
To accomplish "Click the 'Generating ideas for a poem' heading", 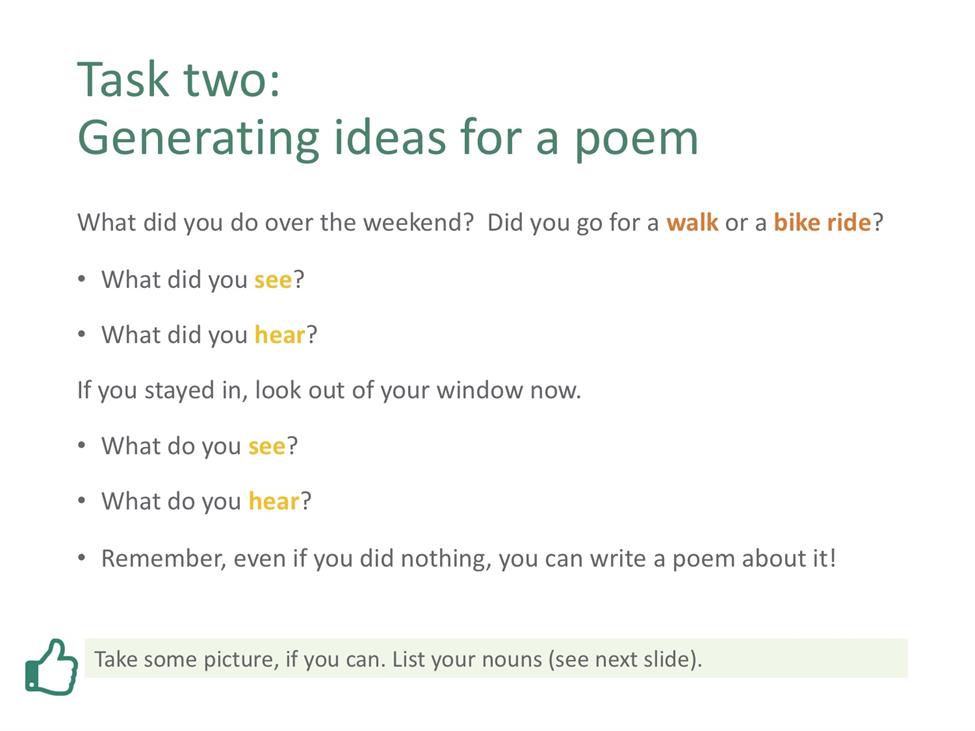I will tap(388, 138).
